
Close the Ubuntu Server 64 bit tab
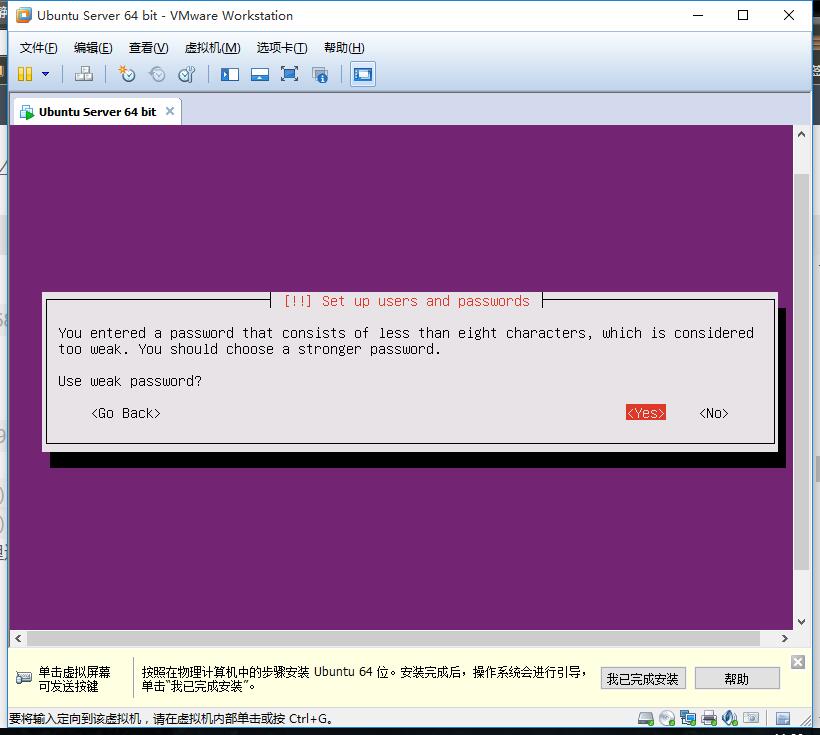(x=169, y=111)
